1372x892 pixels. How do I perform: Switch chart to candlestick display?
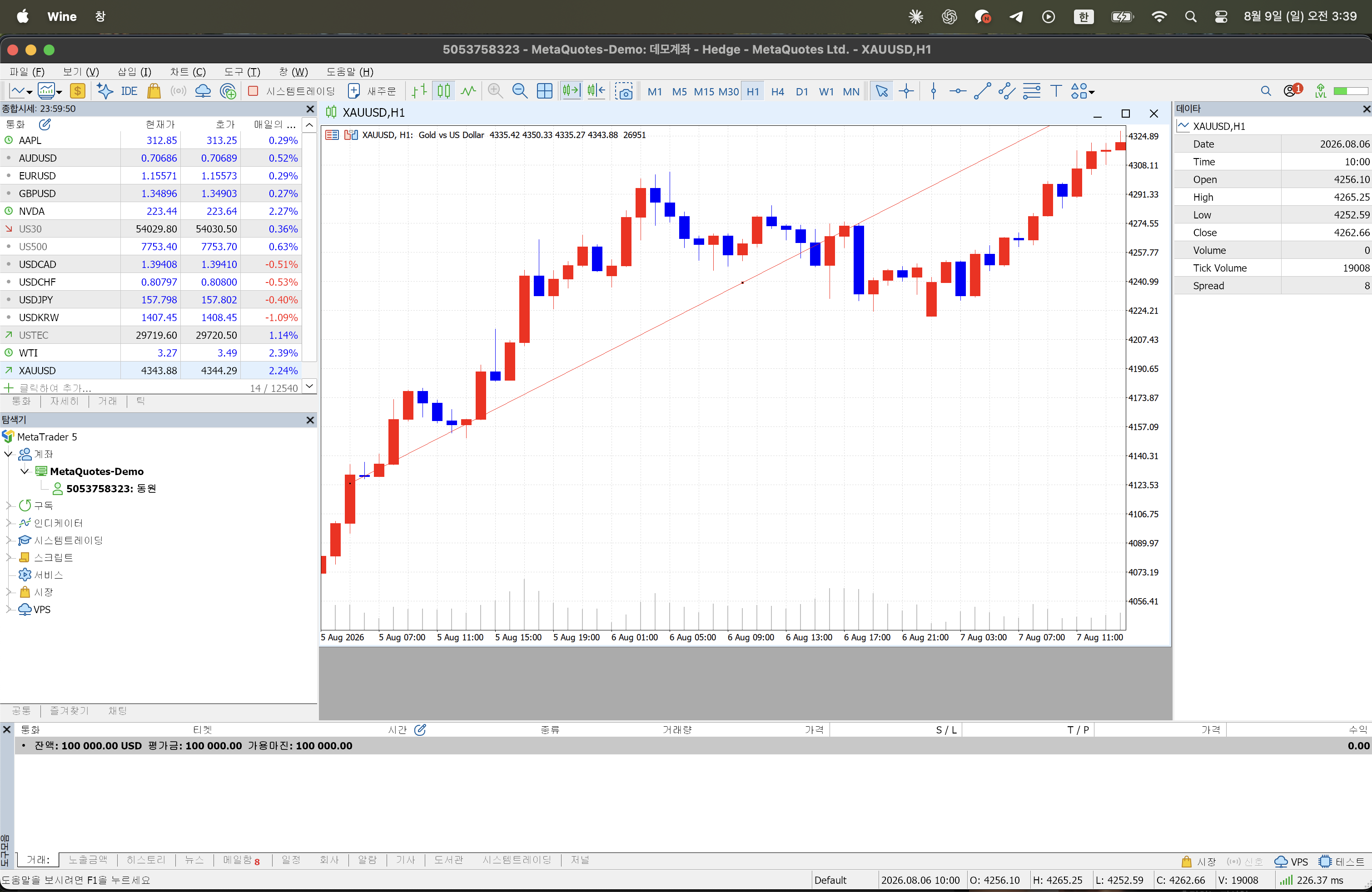(x=443, y=91)
